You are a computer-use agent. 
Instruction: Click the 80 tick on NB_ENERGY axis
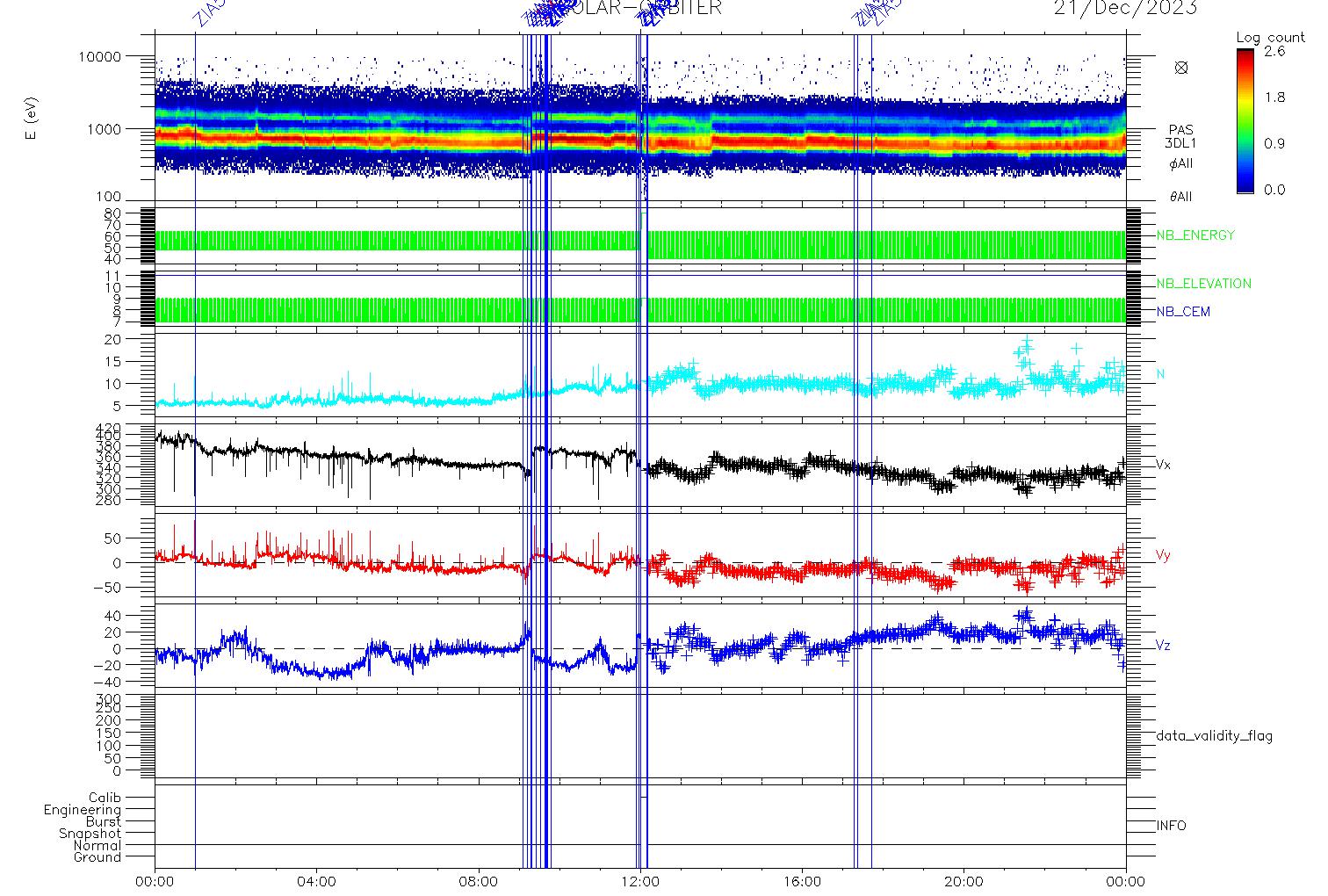(114, 213)
